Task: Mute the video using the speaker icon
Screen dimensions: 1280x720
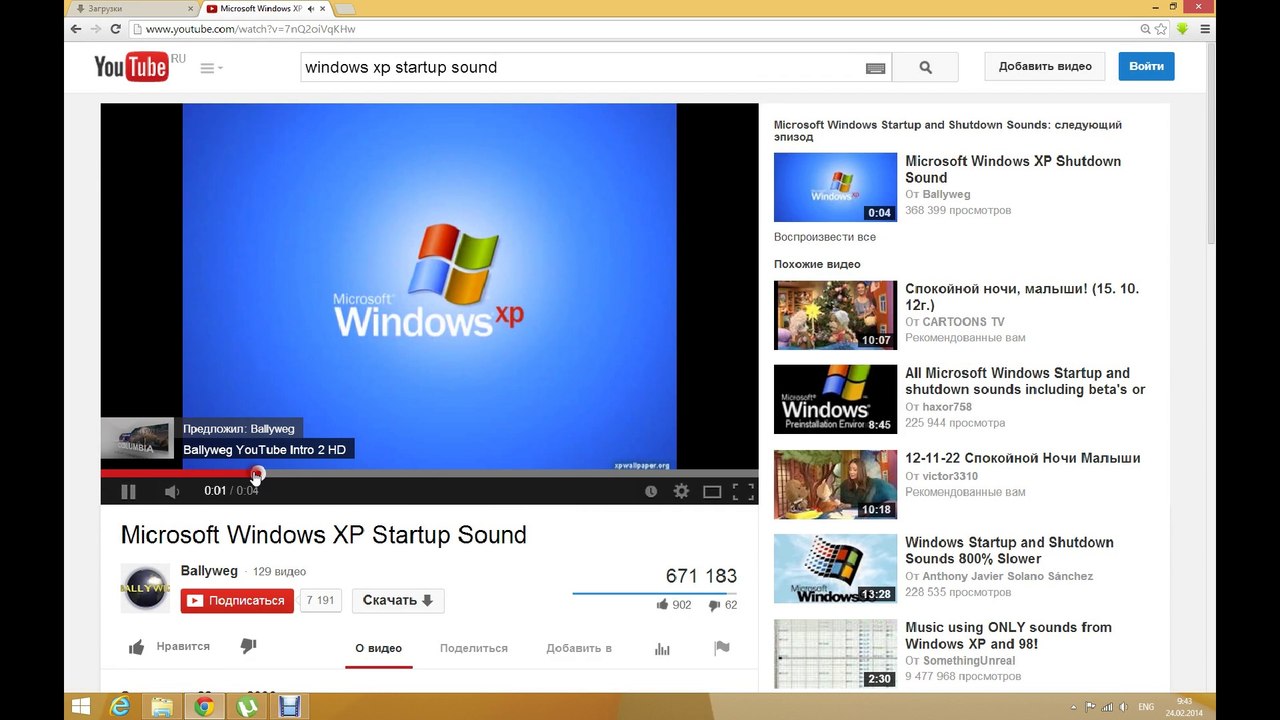Action: pos(172,491)
